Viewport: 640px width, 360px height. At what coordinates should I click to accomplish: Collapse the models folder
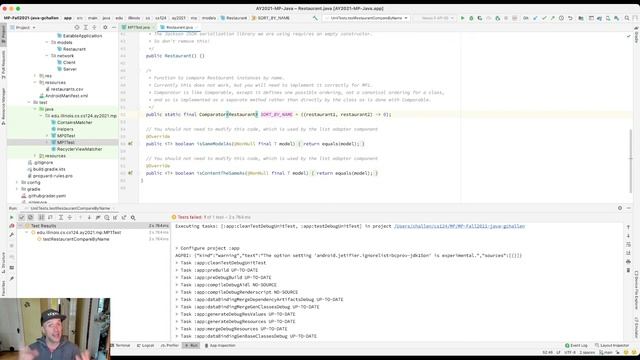click(x=47, y=42)
